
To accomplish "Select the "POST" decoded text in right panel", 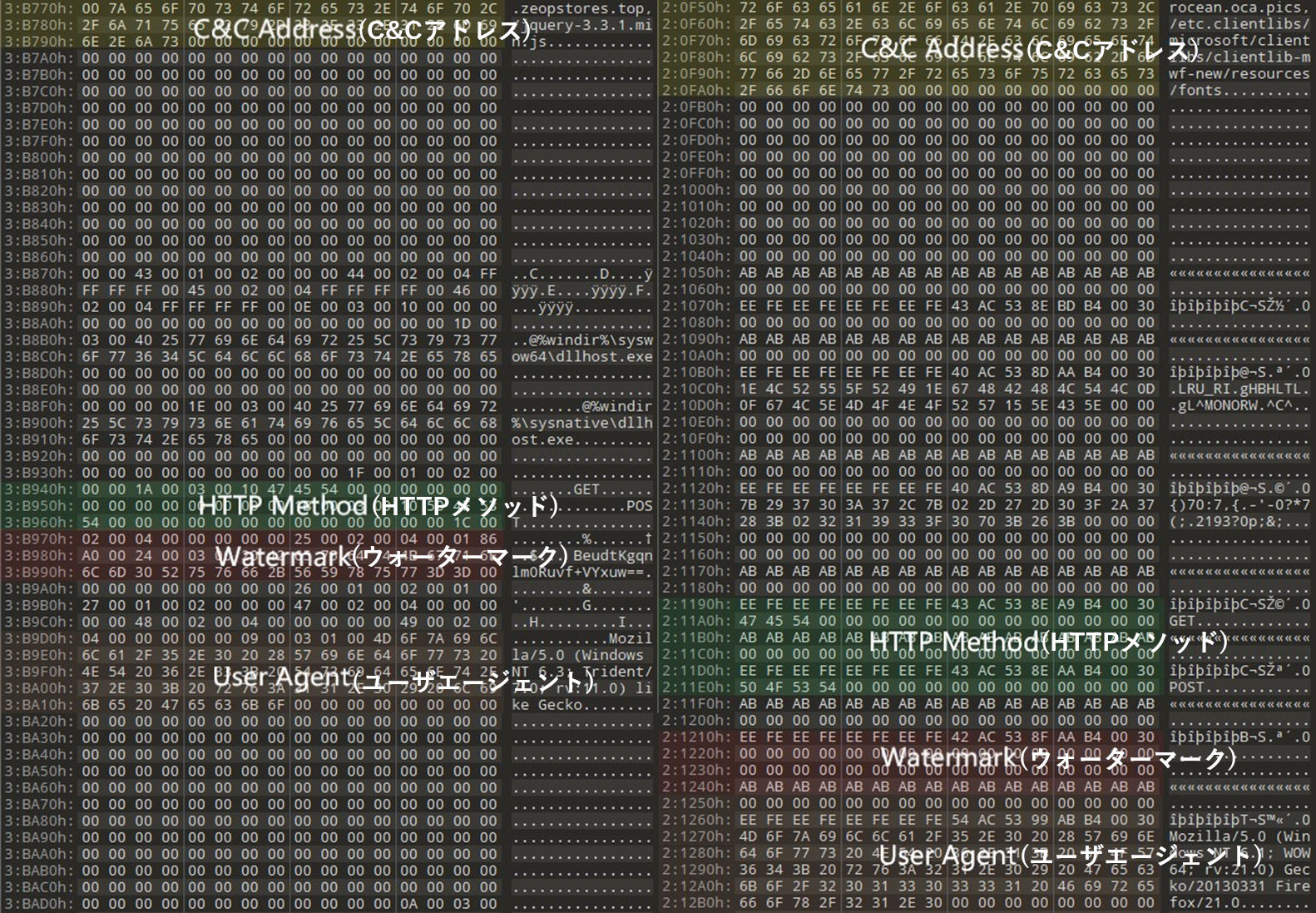I will (x=1186, y=687).
